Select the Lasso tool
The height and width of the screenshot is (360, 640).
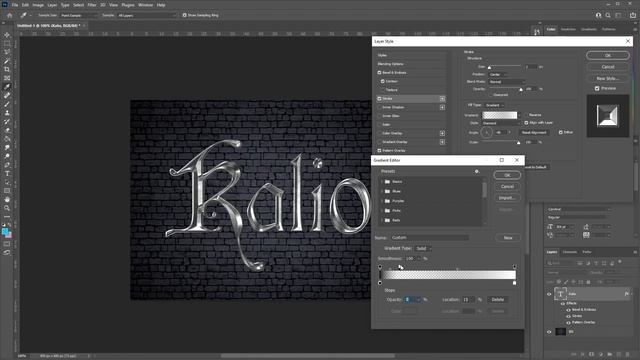[7, 52]
